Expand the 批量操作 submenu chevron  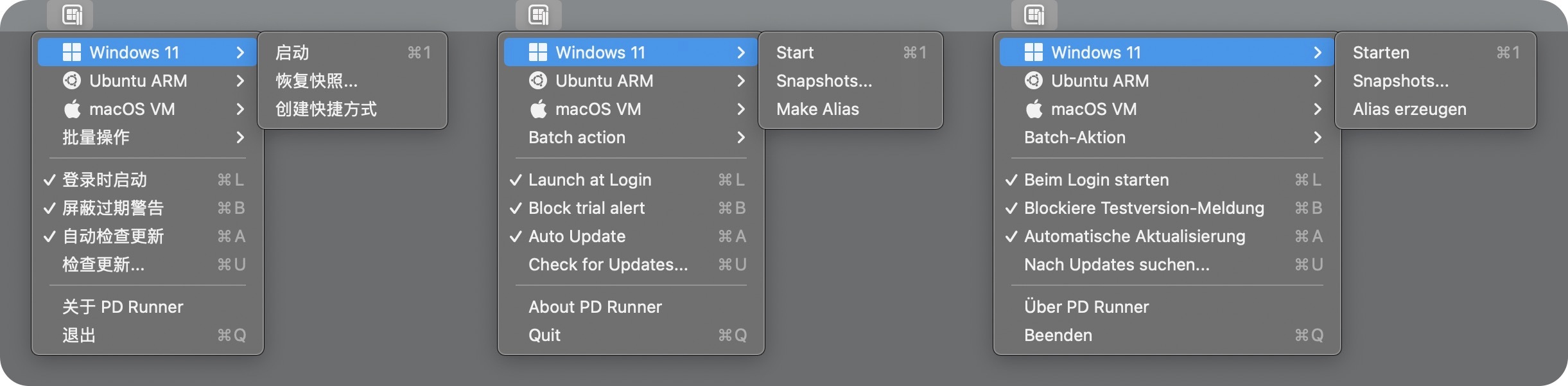point(240,137)
